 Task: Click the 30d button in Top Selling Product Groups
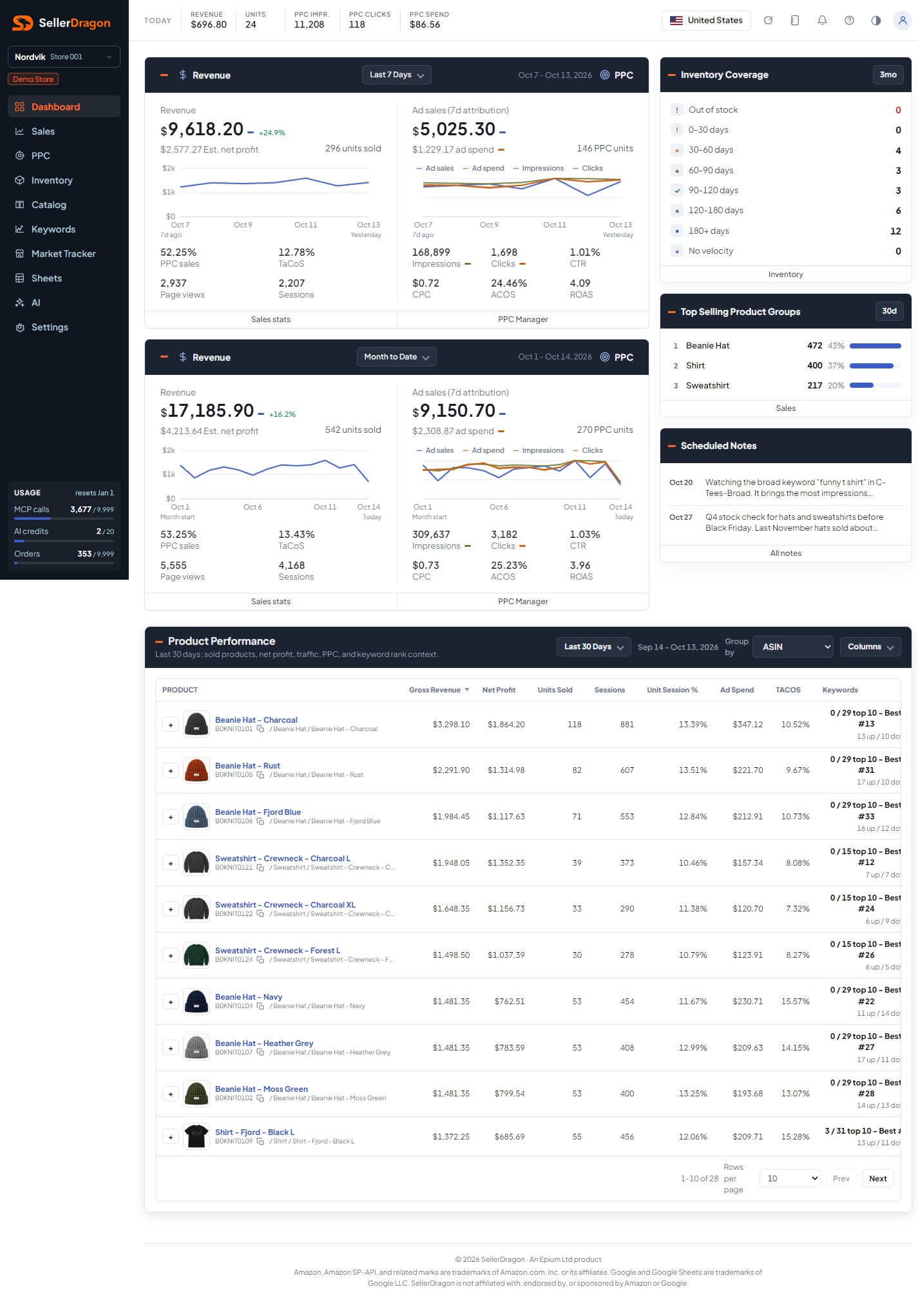coord(889,312)
